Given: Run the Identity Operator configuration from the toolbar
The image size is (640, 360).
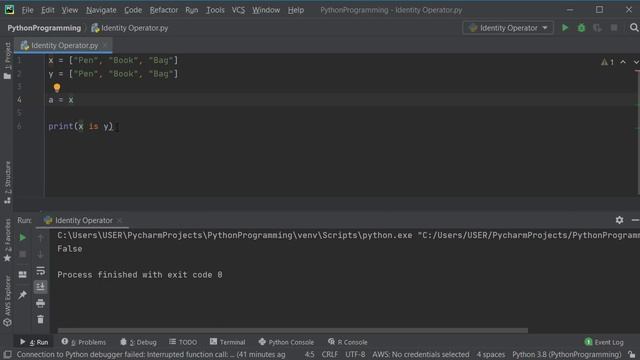Looking at the screenshot, I should pyautogui.click(x=565, y=28).
